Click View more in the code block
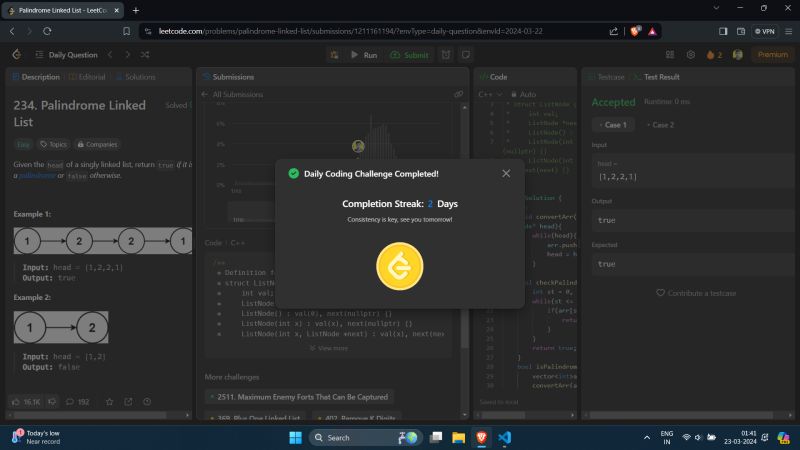This screenshot has width=800, height=450. (x=329, y=348)
